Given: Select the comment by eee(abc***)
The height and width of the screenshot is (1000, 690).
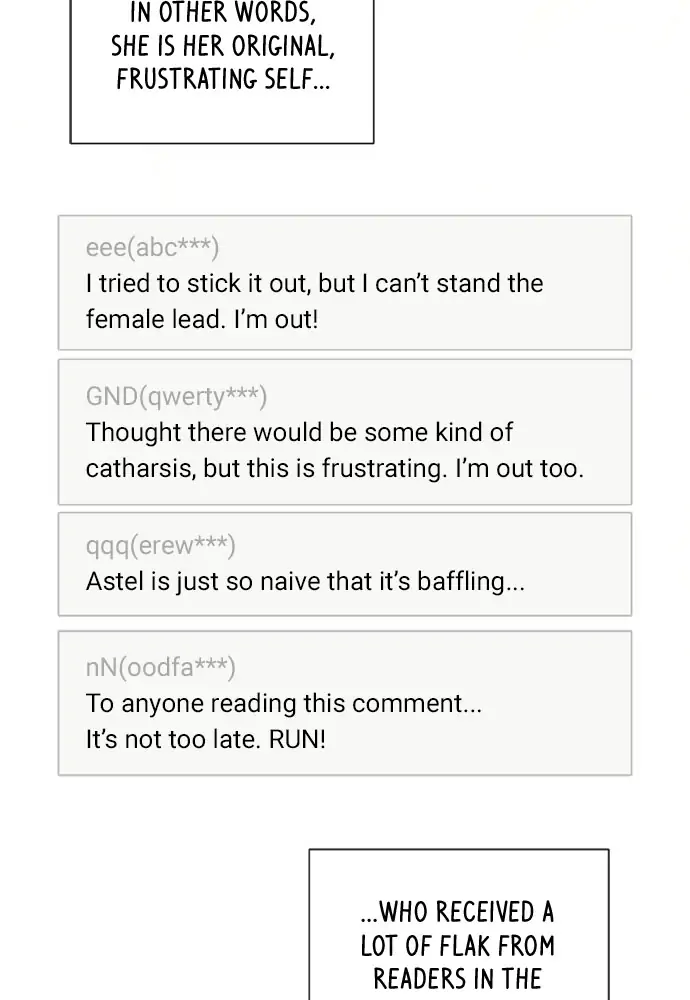Looking at the screenshot, I should 345,283.
